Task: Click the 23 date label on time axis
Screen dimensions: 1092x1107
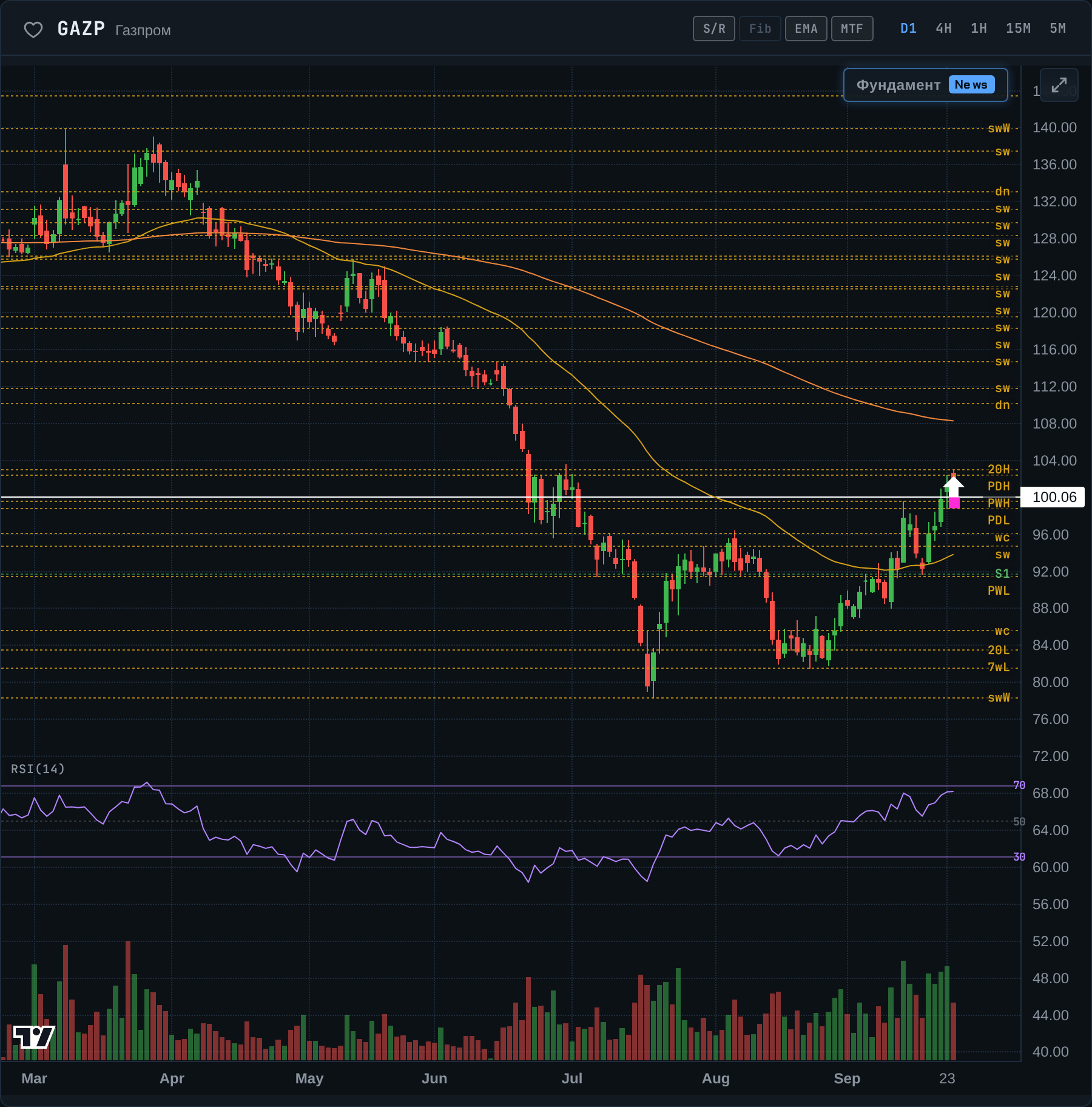Action: click(x=947, y=1078)
